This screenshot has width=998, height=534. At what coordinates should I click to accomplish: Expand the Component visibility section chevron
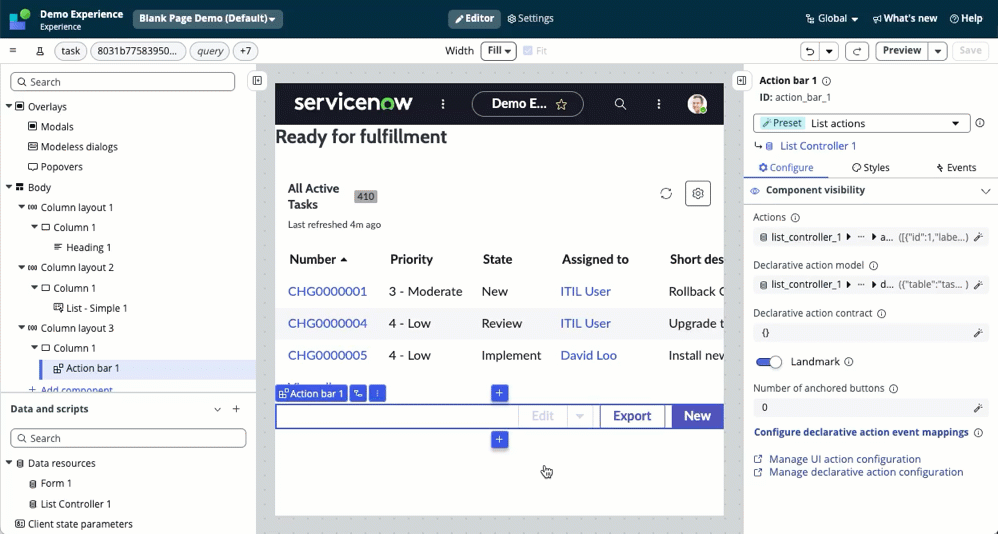point(985,190)
